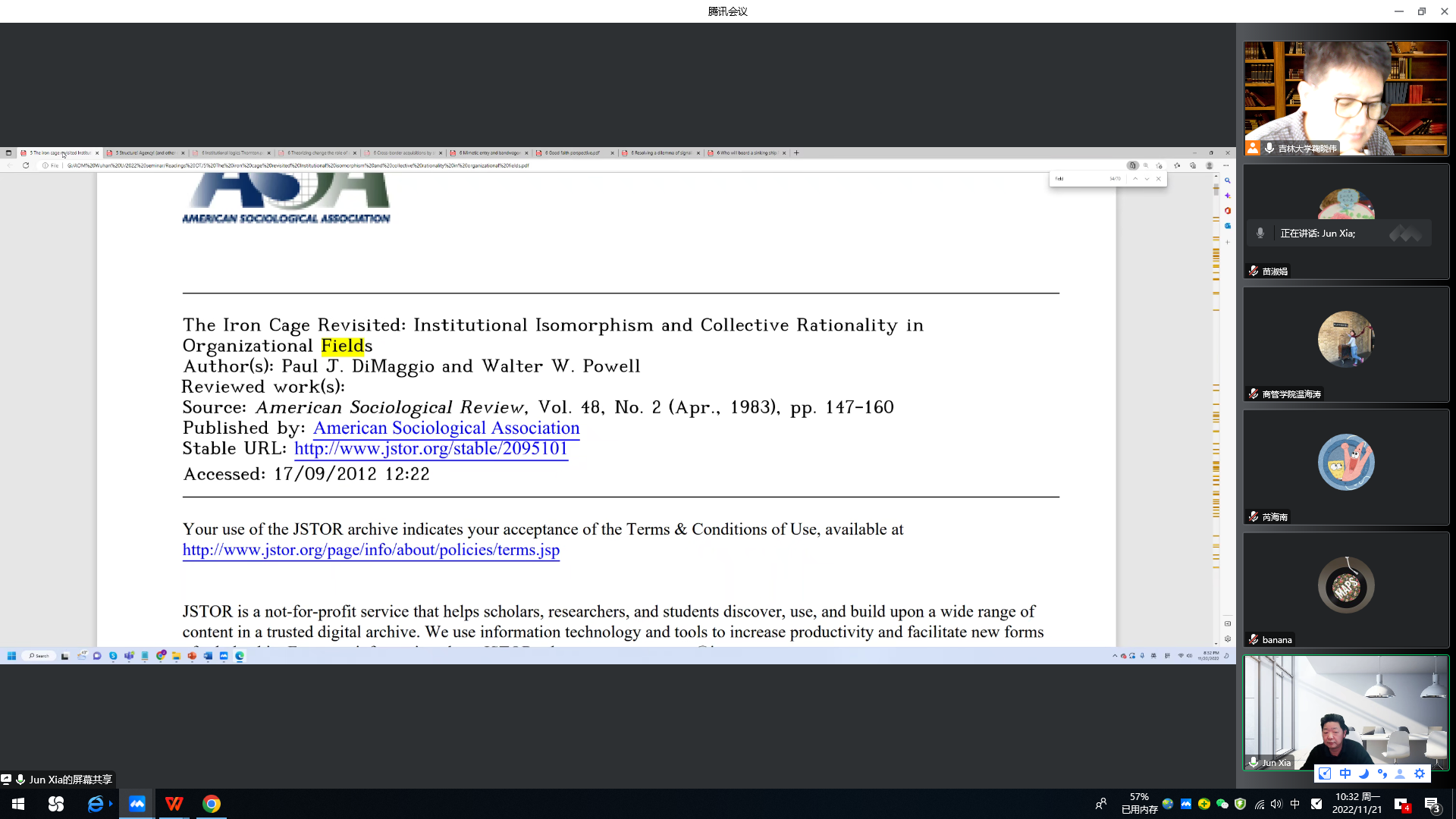Toggle the IME Chinese/English mode button

click(x=1345, y=773)
